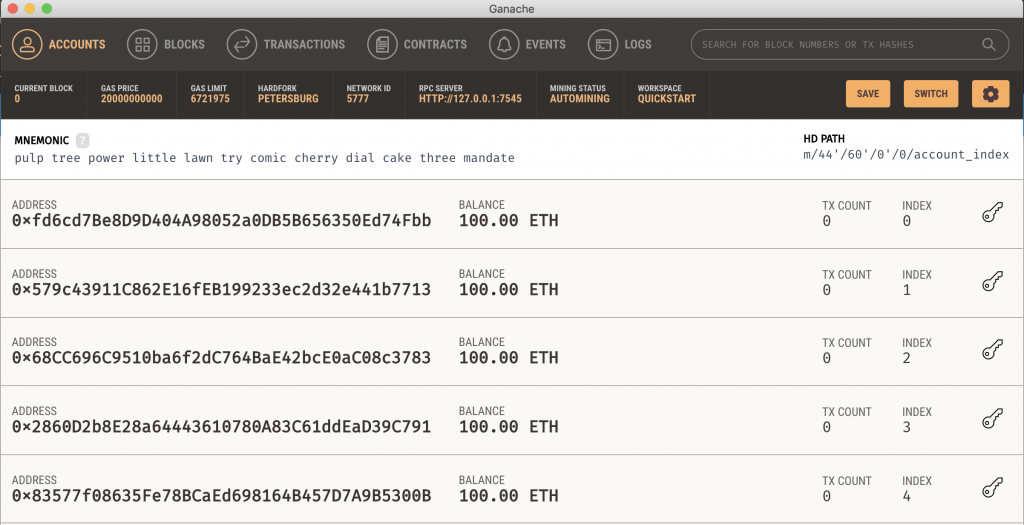
Task: Click the RPC server HTTP://127.0.0.1:7545
Action: pos(470,99)
